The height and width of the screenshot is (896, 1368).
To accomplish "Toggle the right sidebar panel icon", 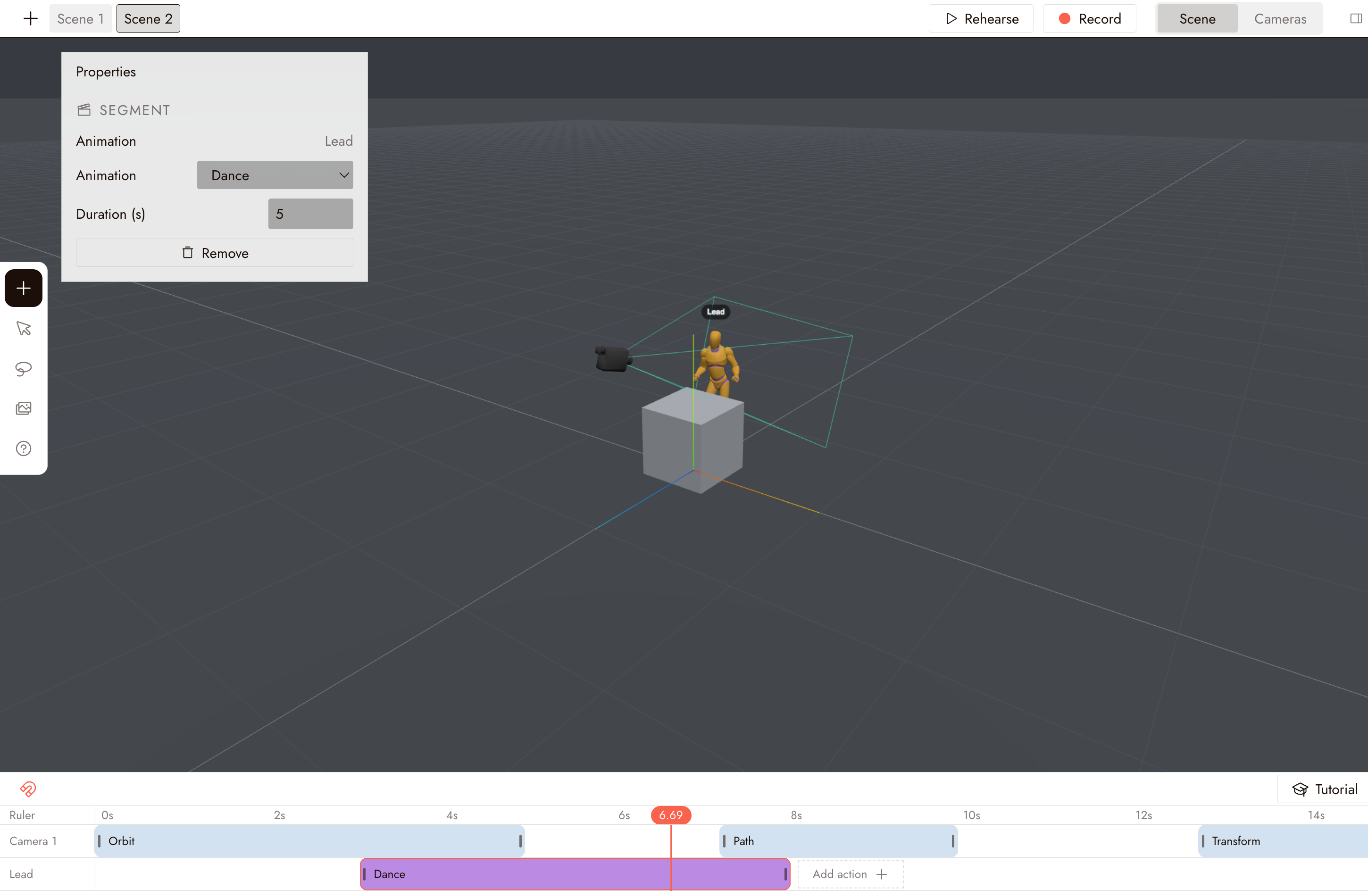I will click(1356, 18).
